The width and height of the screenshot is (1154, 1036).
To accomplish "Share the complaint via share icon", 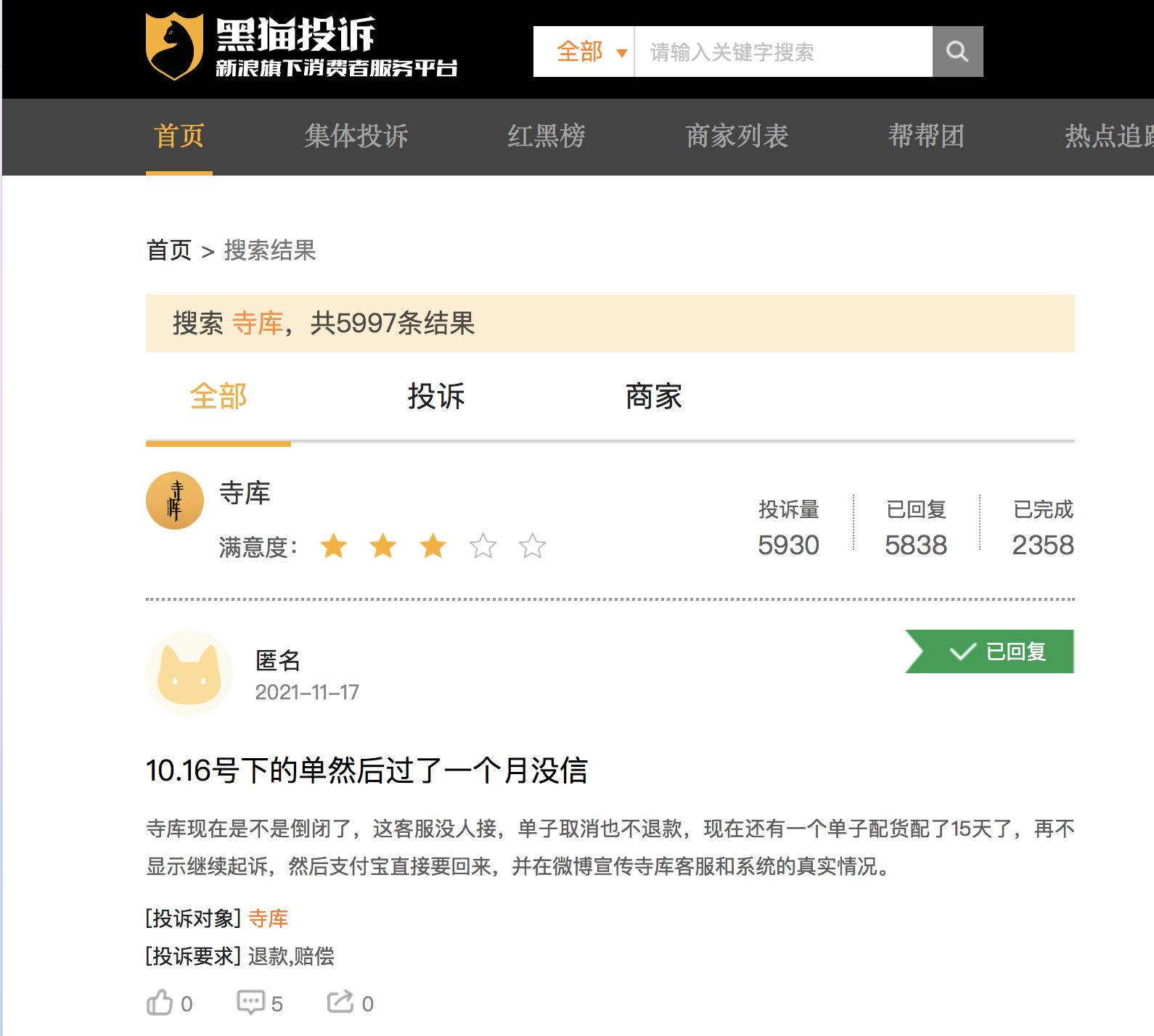I will pyautogui.click(x=340, y=1002).
